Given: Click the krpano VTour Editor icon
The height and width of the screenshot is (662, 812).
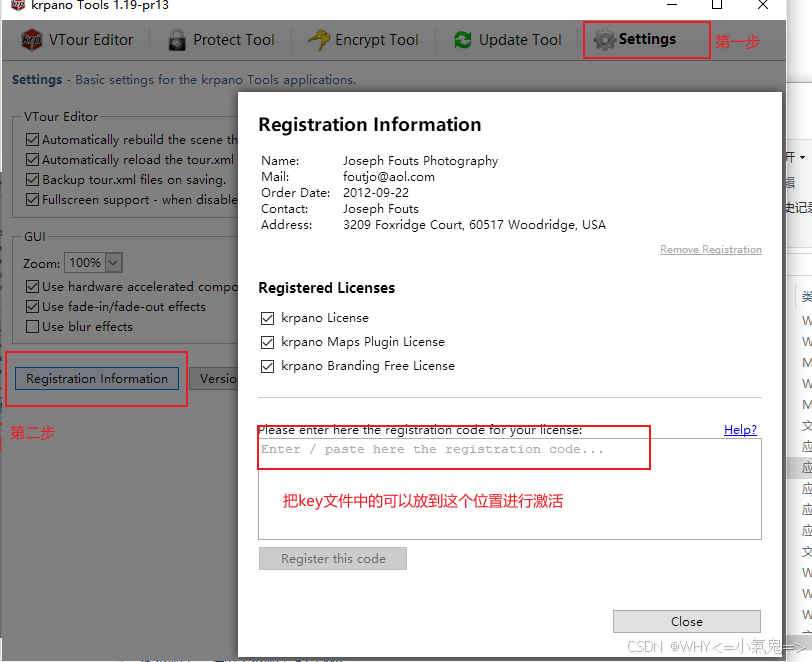Looking at the screenshot, I should tap(32, 40).
